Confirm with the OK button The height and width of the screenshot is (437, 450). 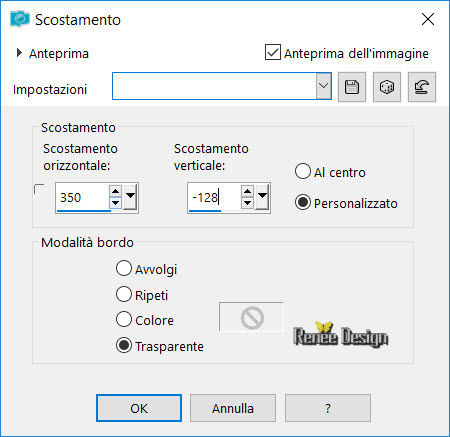point(139,408)
